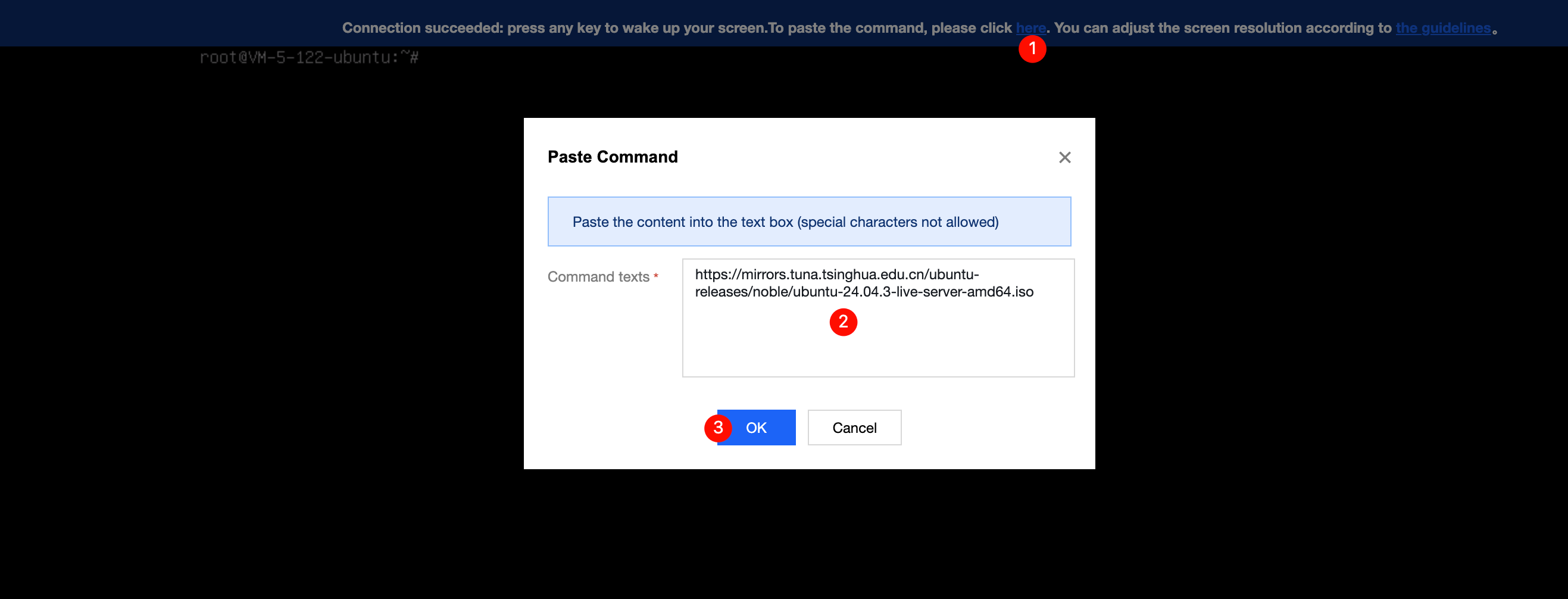Click the root@VM-5-122-ubuntu terminal prompt
Image resolution: width=1568 pixels, height=599 pixels.
coord(308,58)
